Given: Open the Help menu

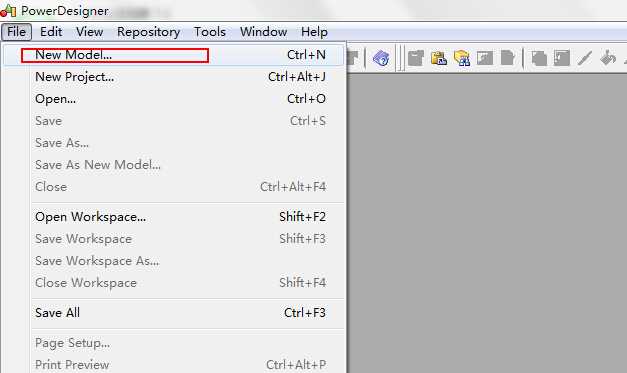Looking at the screenshot, I should coord(314,32).
